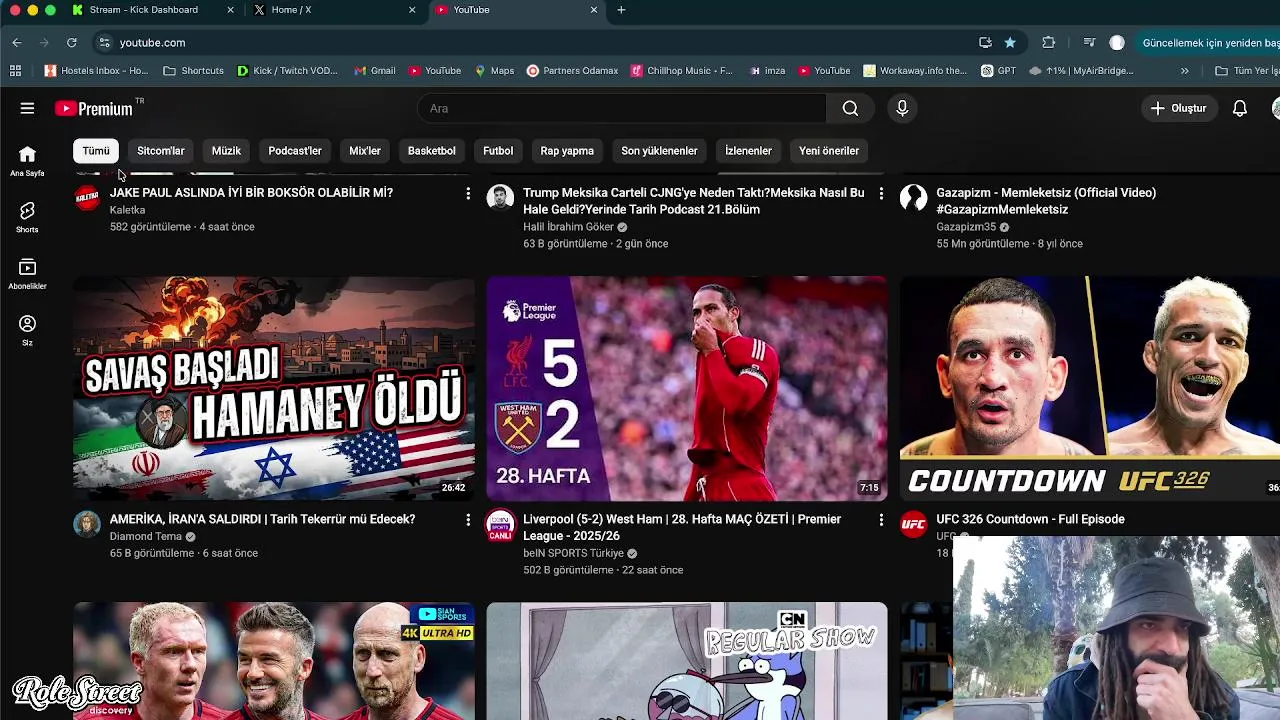This screenshot has height=720, width=1280.
Task: Select the Basketbol filter chip
Action: (x=432, y=151)
